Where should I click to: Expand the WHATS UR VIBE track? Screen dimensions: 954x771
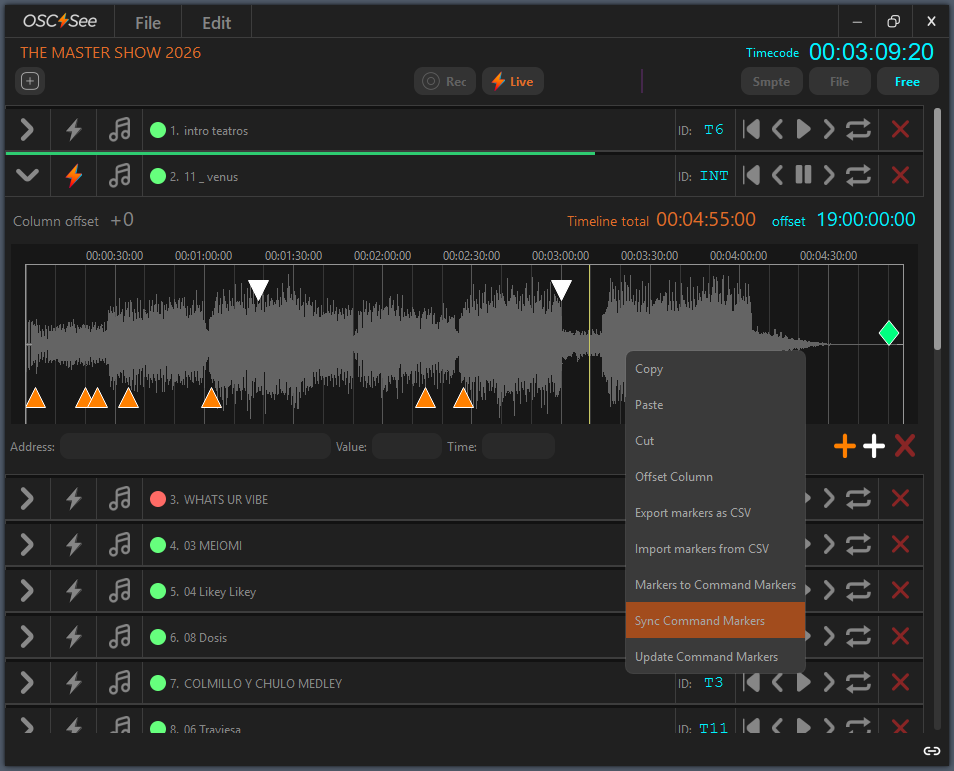tap(27, 499)
